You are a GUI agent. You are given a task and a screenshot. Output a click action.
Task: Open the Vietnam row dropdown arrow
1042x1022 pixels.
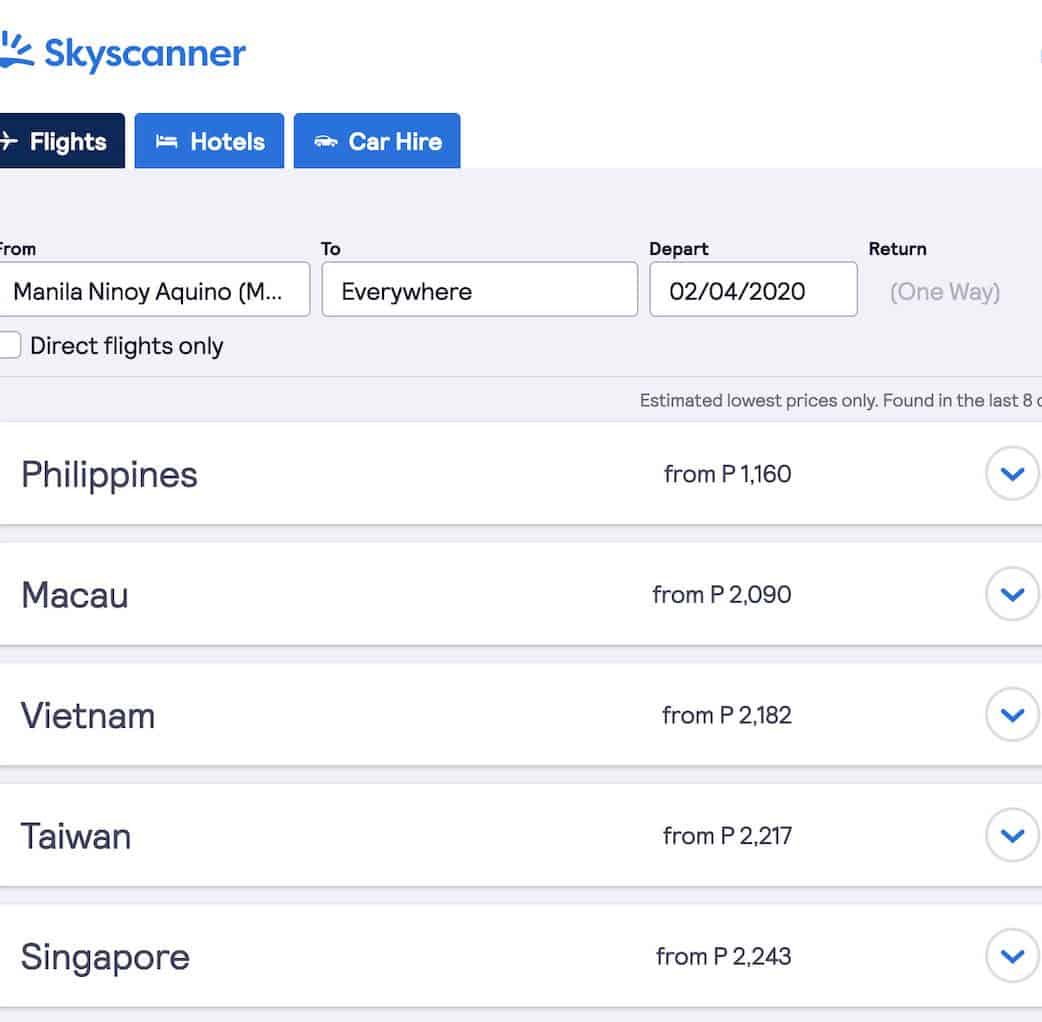1012,715
